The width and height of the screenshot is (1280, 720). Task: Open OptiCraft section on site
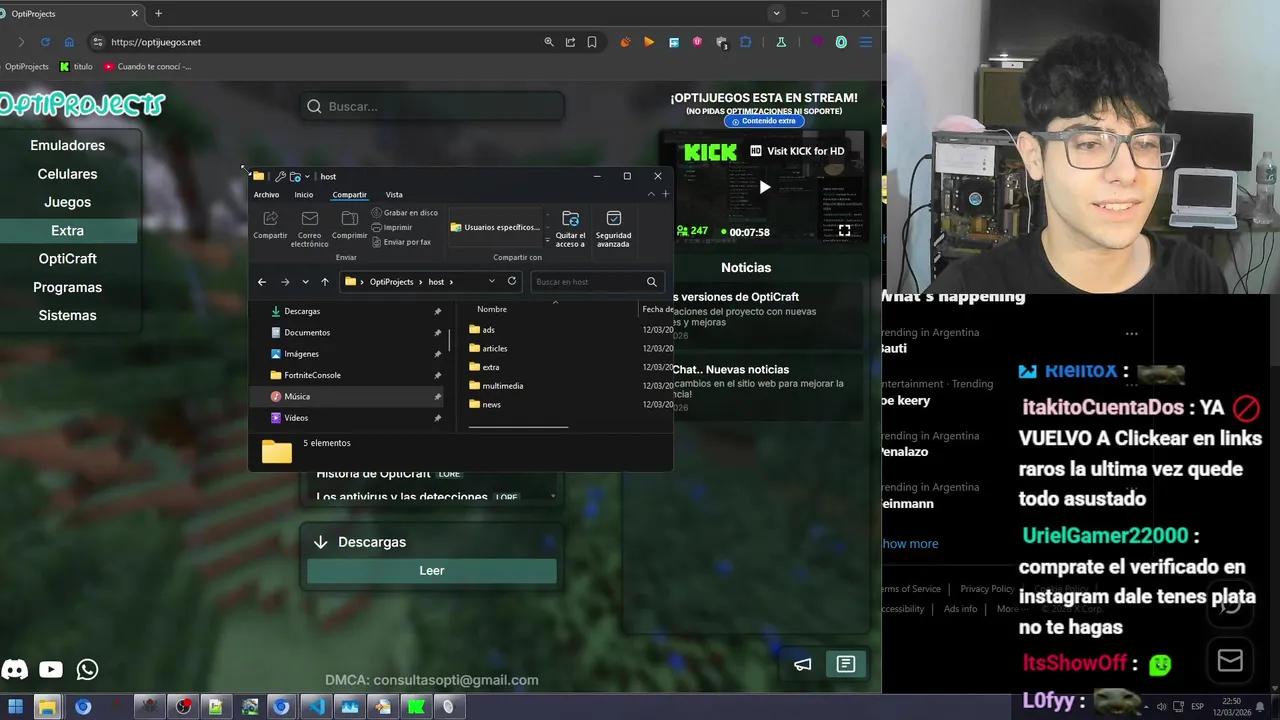[x=68, y=259]
